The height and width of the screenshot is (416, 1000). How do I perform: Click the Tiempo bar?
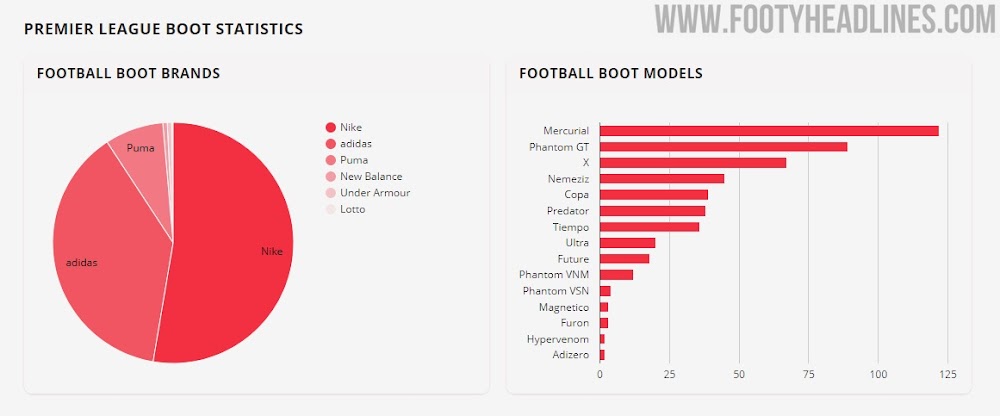tap(649, 227)
